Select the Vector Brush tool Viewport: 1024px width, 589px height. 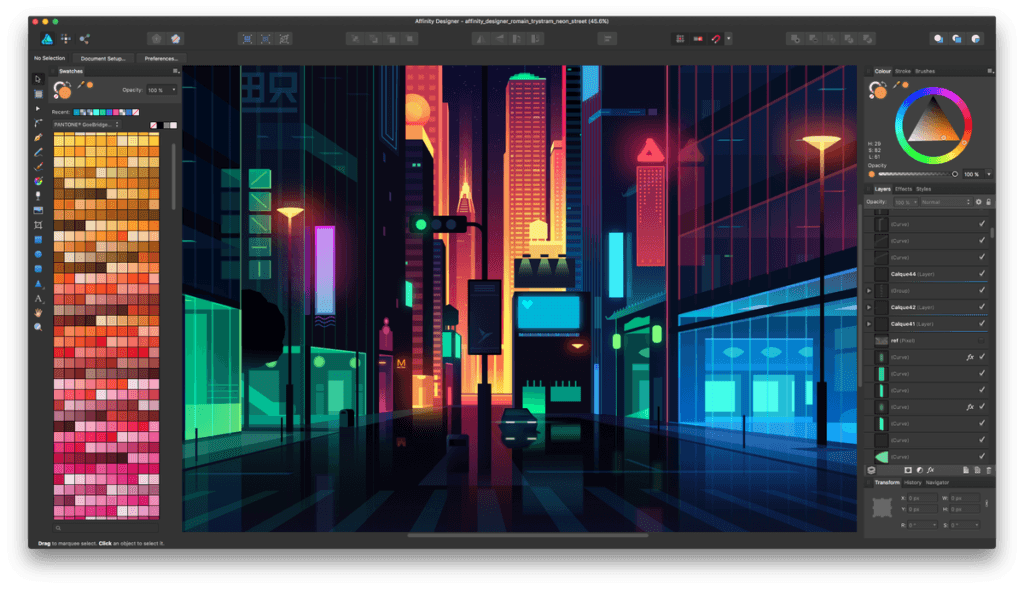click(38, 167)
